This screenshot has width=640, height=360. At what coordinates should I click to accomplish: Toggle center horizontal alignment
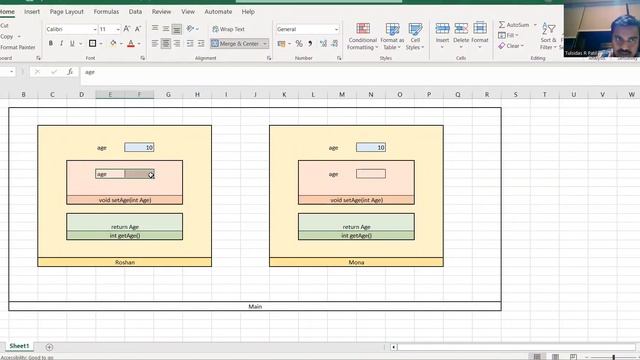(166, 43)
